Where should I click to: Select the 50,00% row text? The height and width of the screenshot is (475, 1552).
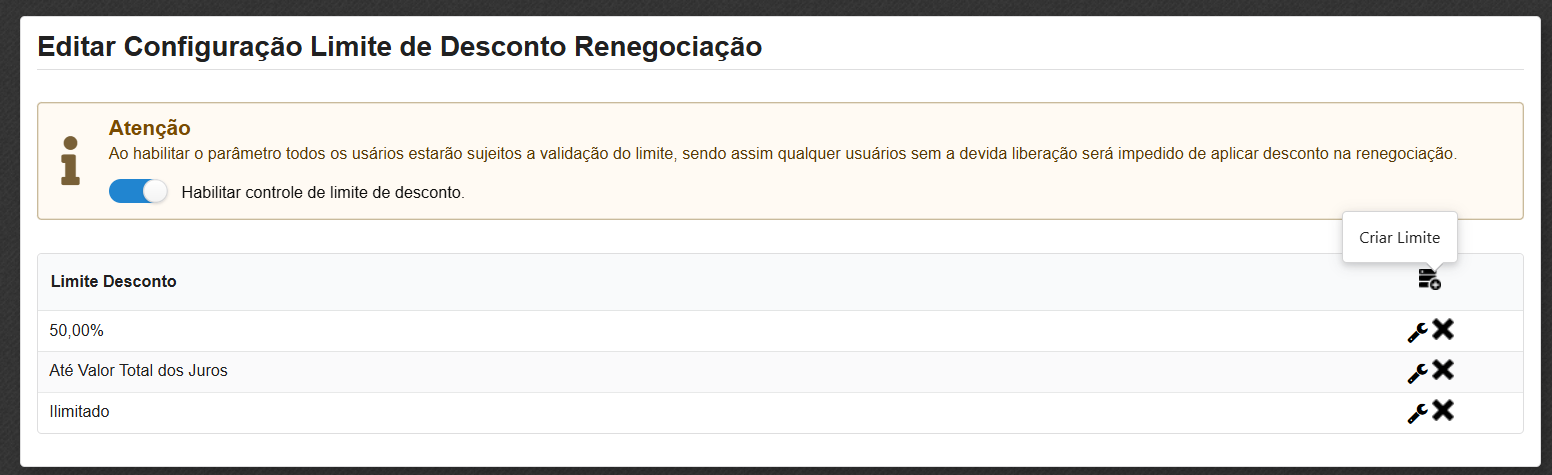coord(75,330)
